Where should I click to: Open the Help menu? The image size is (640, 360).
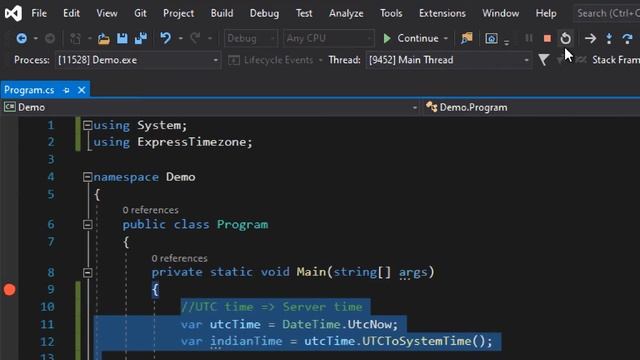click(x=546, y=13)
